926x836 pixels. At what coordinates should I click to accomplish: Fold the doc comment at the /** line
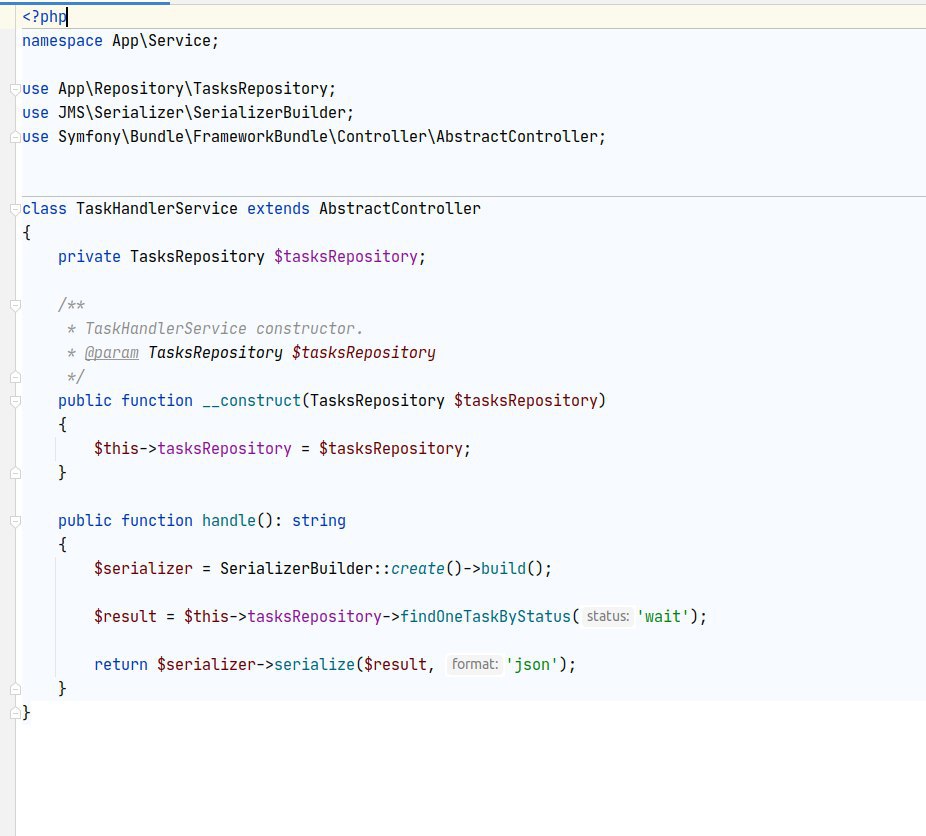(15, 305)
